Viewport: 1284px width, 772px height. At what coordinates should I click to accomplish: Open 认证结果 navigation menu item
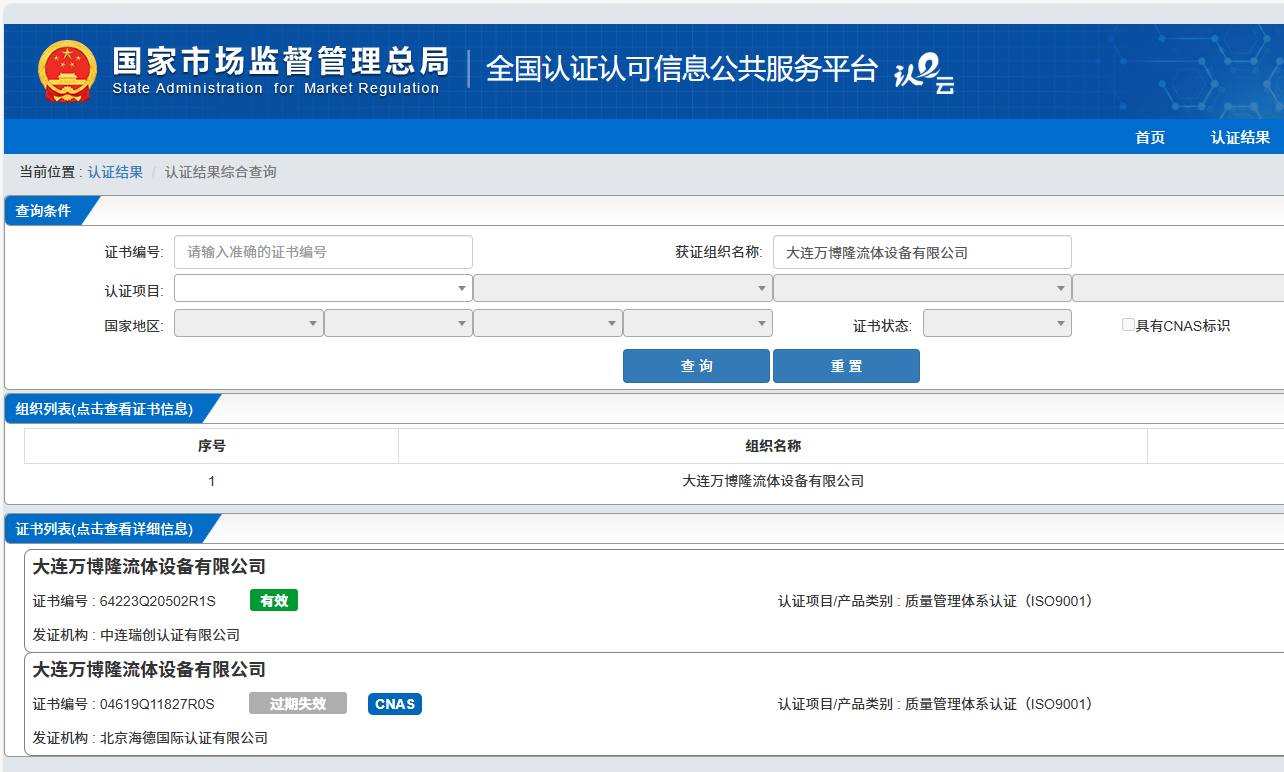(x=1240, y=138)
